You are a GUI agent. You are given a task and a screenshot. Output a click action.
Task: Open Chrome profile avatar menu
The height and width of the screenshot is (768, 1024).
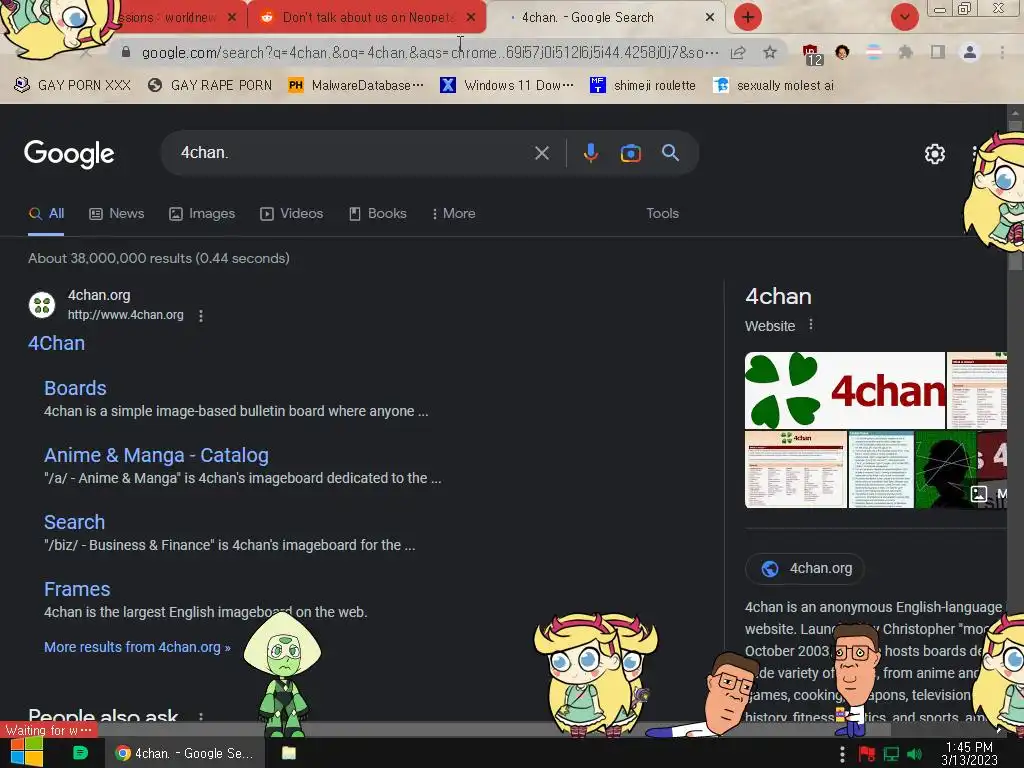[x=970, y=52]
